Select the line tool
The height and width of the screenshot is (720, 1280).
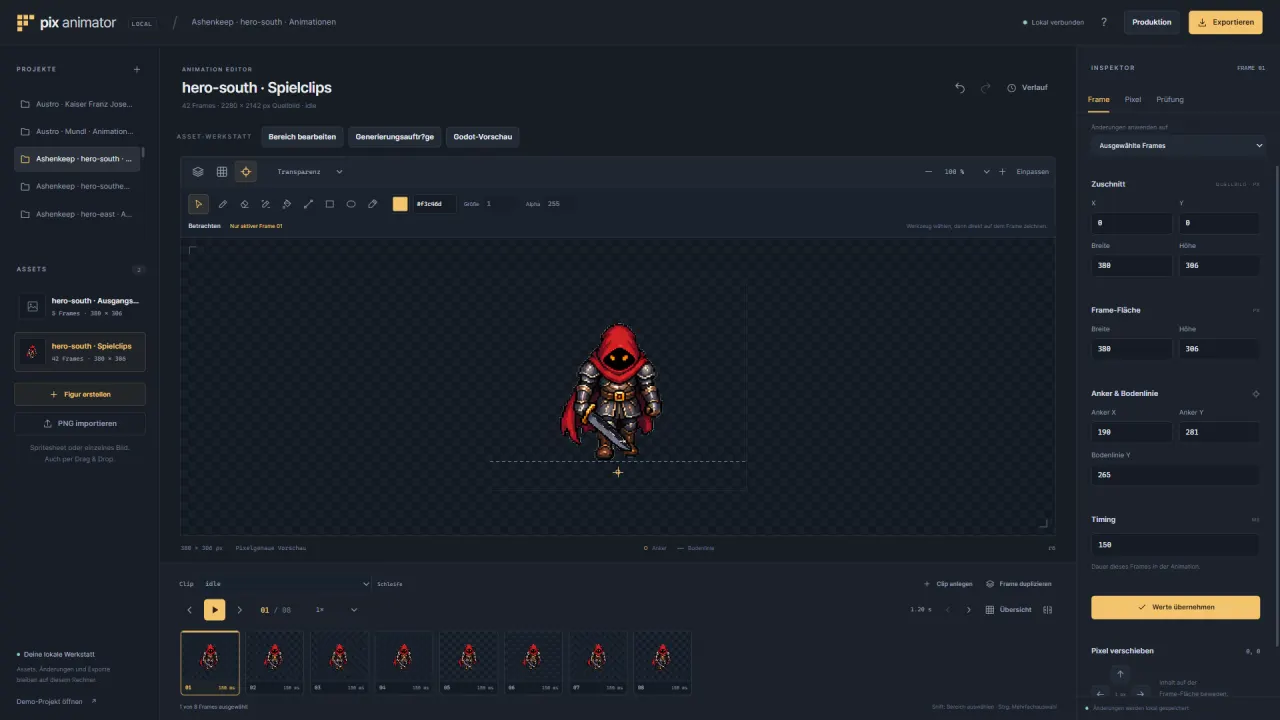[308, 204]
